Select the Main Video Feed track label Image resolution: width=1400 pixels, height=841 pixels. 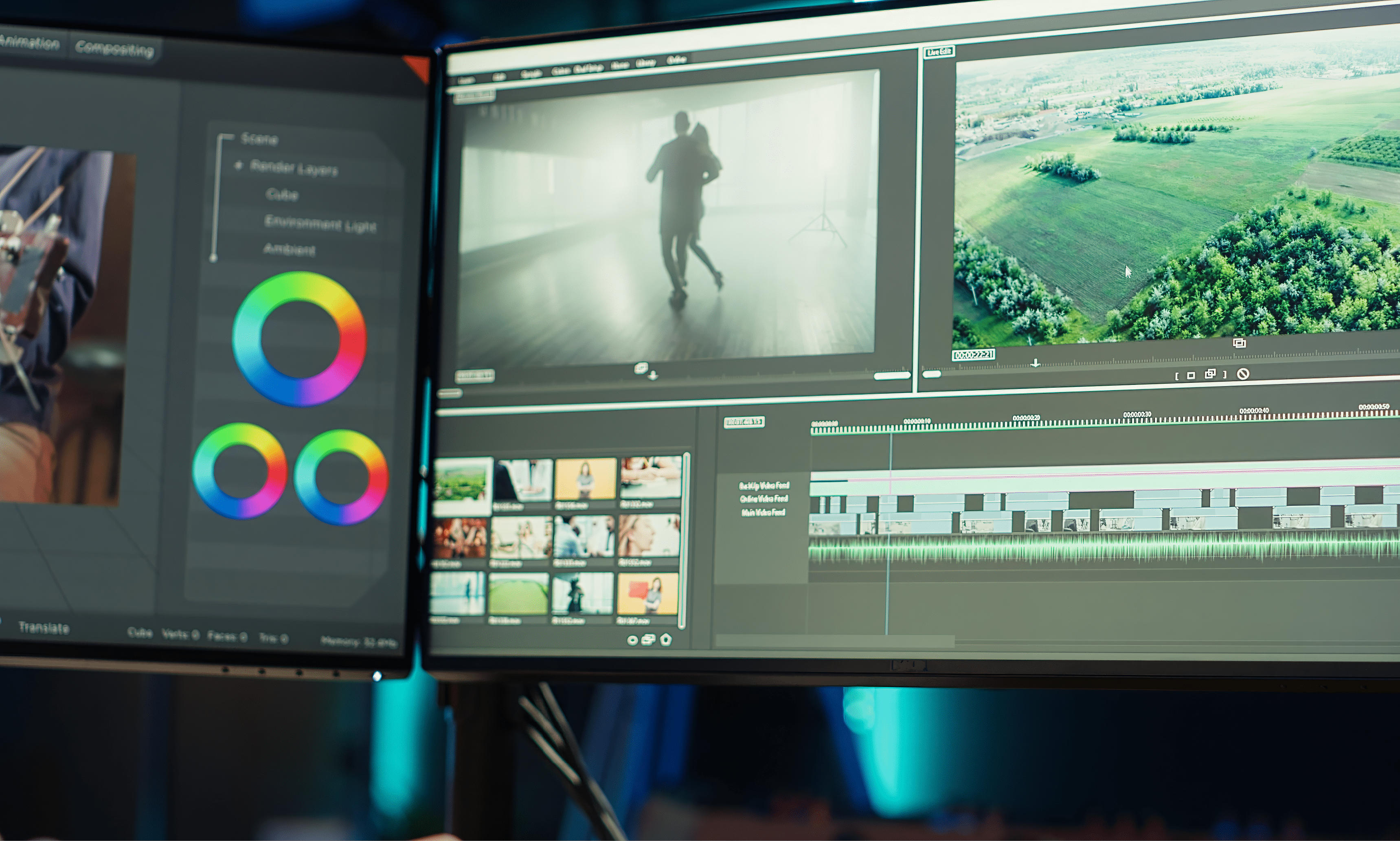(x=763, y=513)
